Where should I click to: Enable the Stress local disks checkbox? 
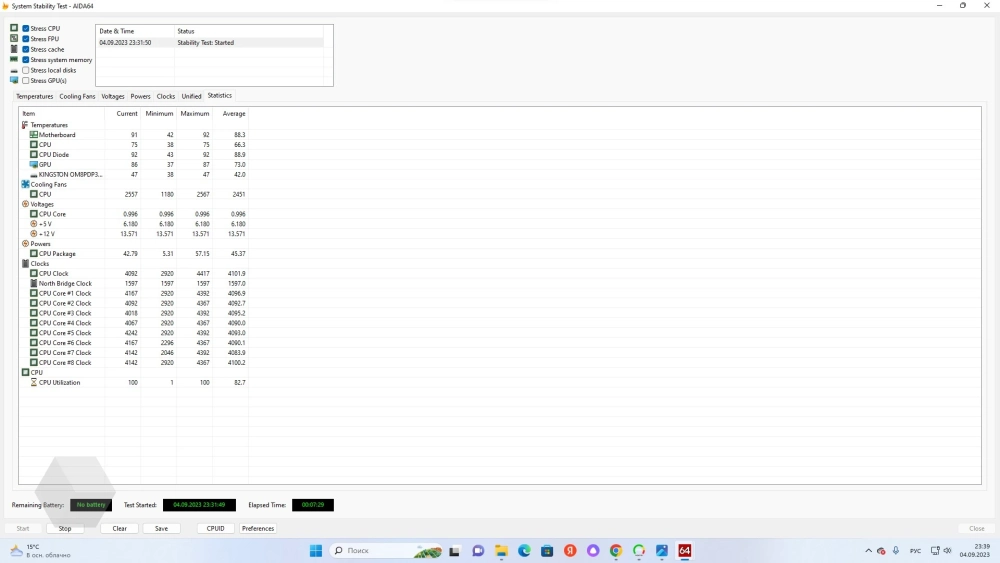26,70
